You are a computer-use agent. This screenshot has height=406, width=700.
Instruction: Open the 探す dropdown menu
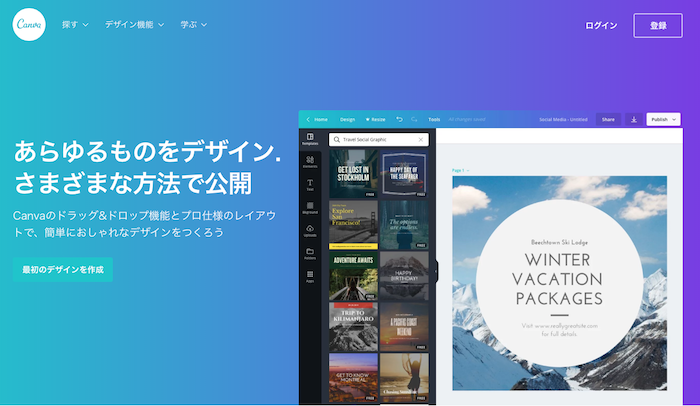click(75, 25)
